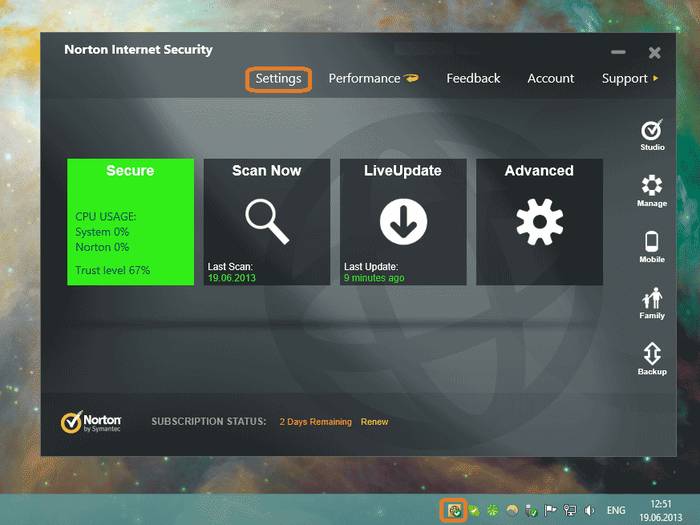Click the Norton by Symantec logo
The width and height of the screenshot is (700, 525).
click(91, 422)
